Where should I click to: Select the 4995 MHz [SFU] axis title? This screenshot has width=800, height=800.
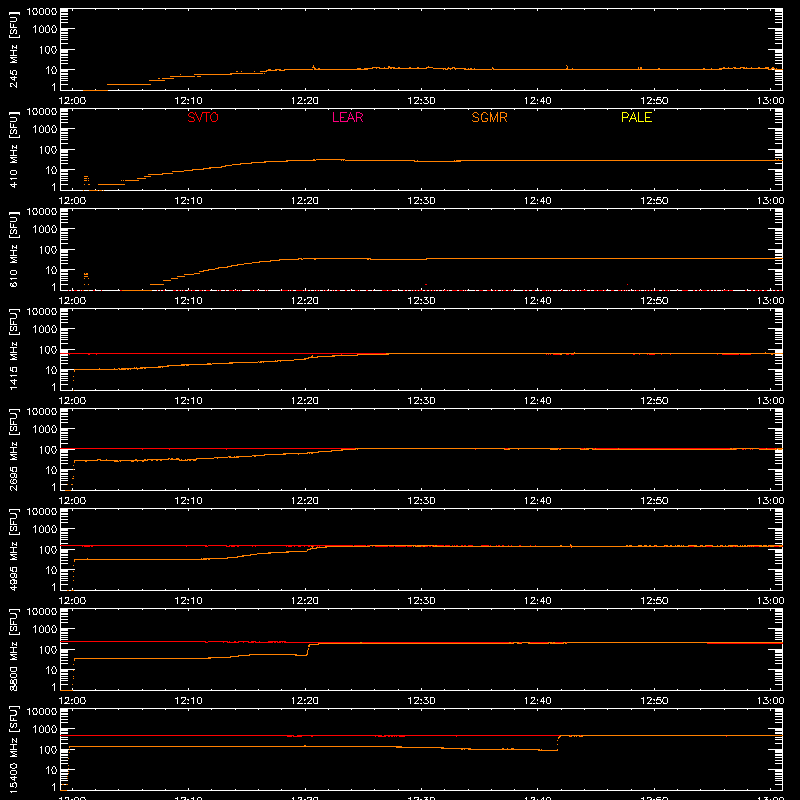(14, 550)
